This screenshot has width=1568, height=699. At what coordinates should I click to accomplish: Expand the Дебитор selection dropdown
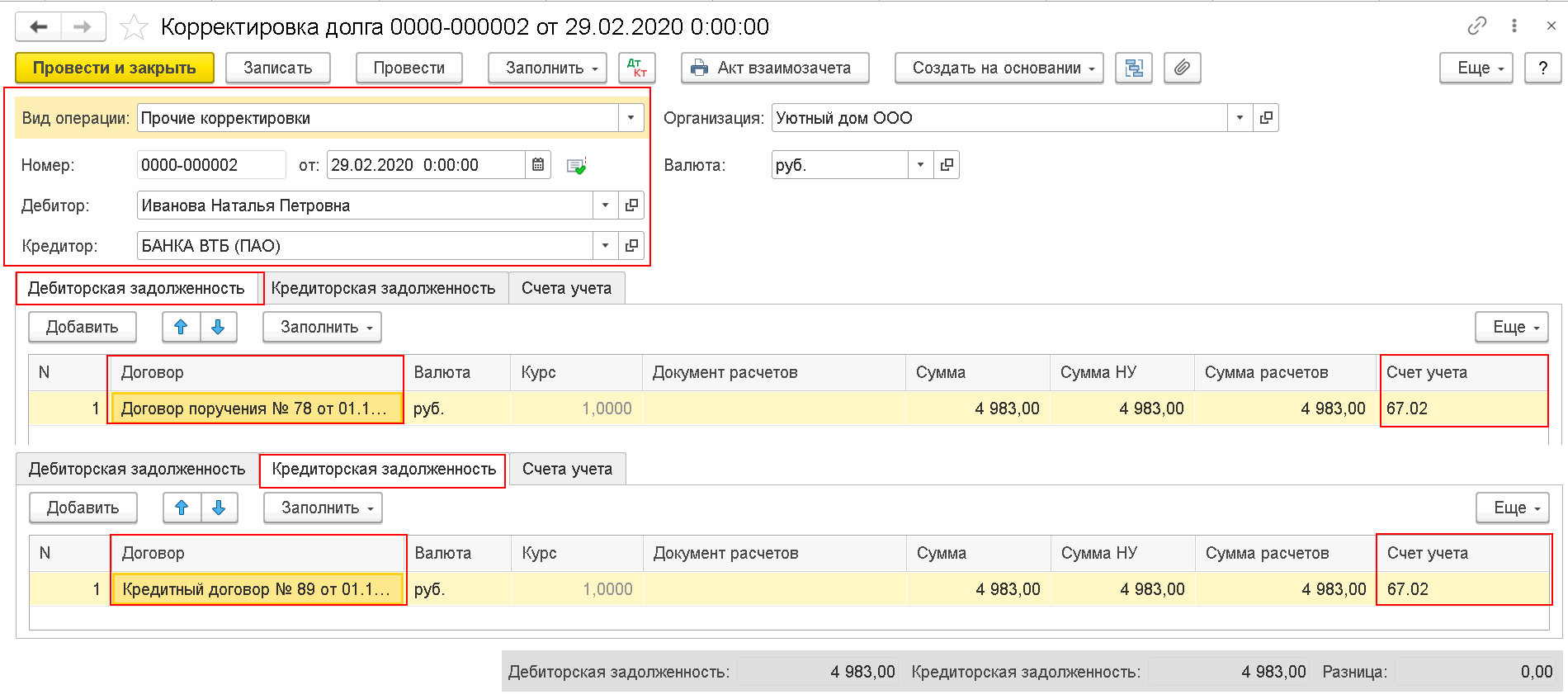pos(605,205)
